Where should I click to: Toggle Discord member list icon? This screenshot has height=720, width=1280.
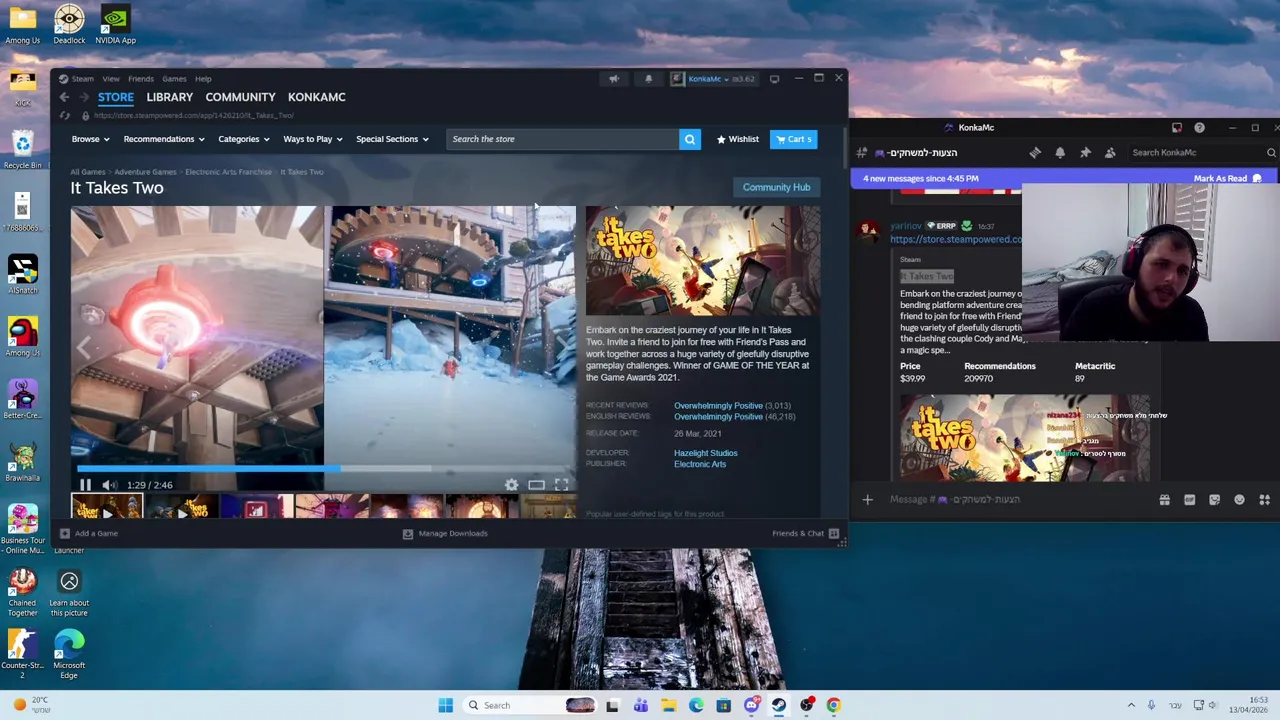tap(1110, 153)
